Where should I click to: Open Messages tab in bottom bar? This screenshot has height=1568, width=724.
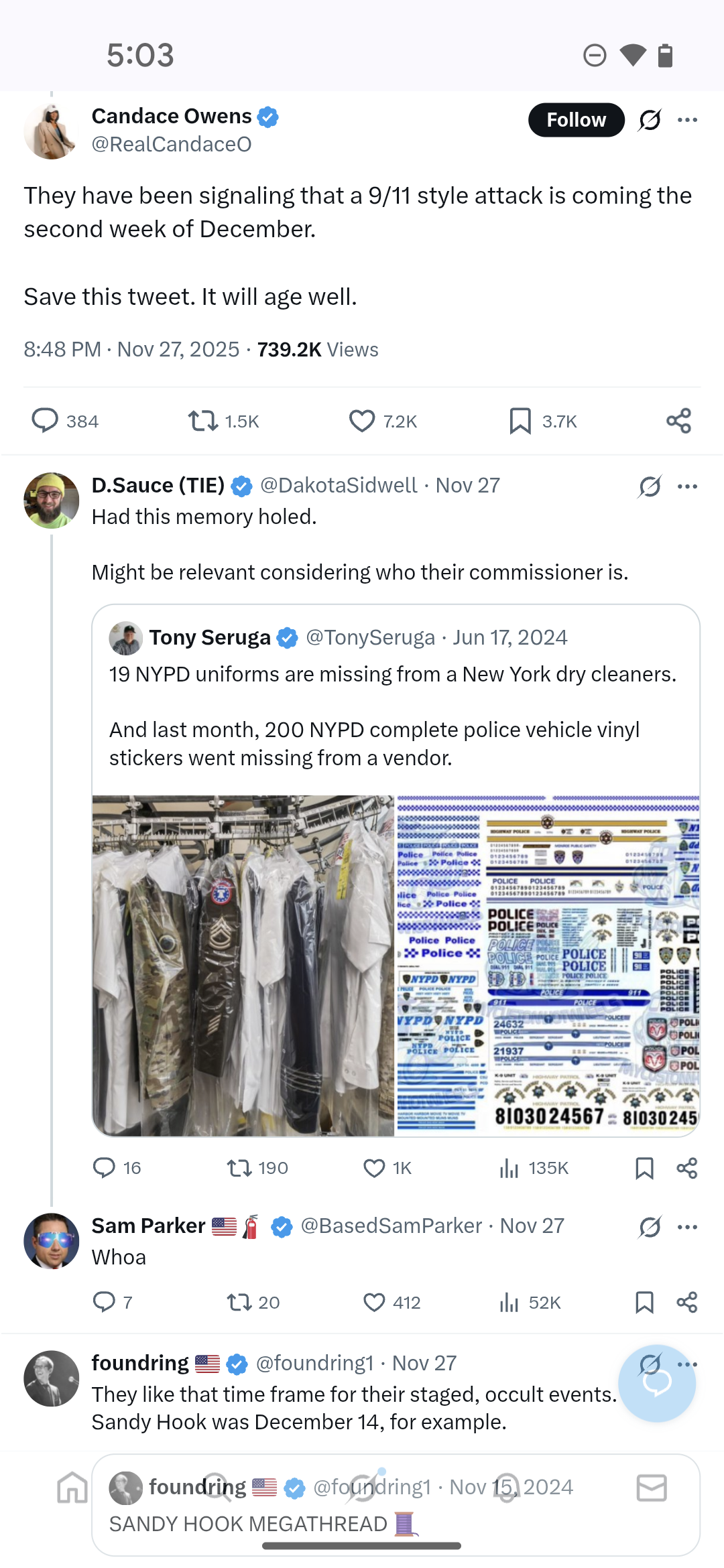(x=652, y=1488)
